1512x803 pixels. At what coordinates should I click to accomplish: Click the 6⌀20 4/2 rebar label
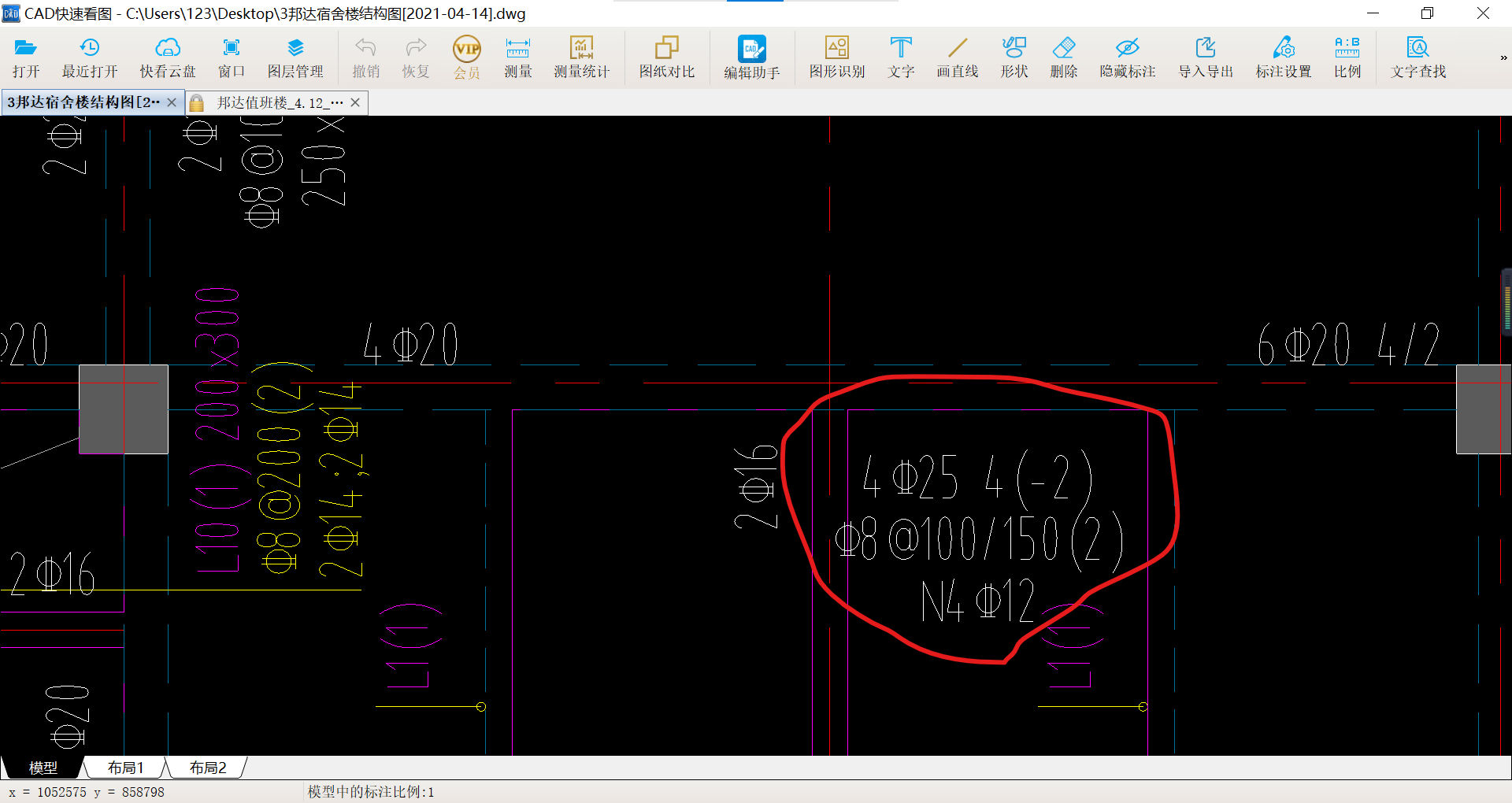pos(1348,345)
